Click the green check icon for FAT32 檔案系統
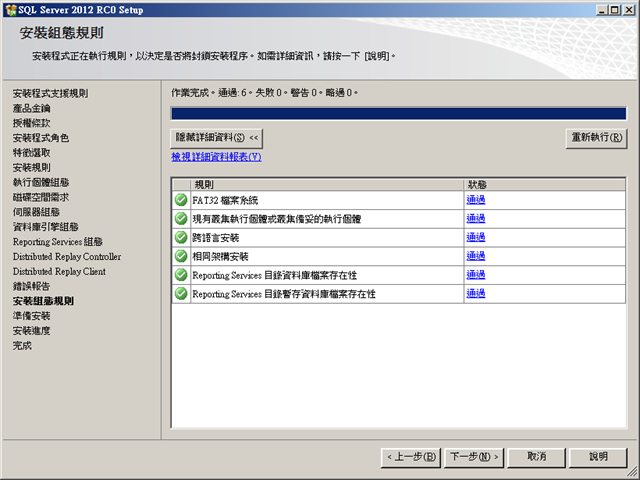This screenshot has width=640, height=480. click(x=181, y=200)
